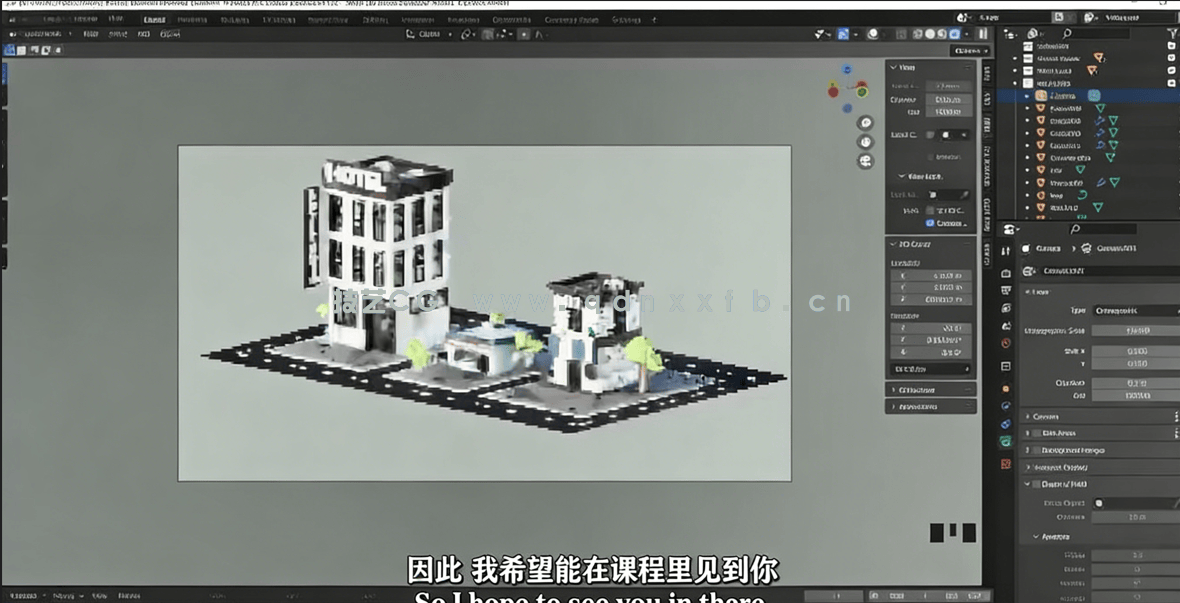This screenshot has width=1180, height=603.
Task: Click the Focal Length slider in the View panel
Action: tap(948, 86)
